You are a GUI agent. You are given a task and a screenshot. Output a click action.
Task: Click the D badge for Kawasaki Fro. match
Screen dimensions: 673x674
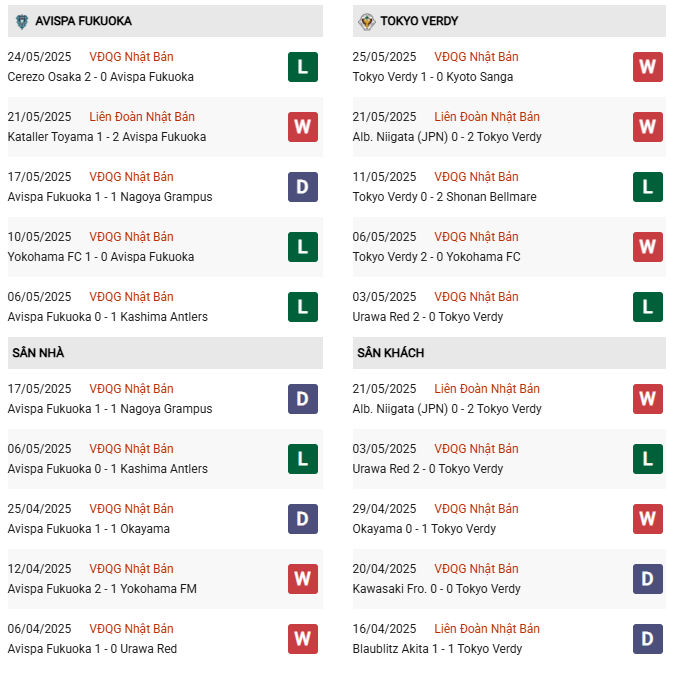pos(647,579)
